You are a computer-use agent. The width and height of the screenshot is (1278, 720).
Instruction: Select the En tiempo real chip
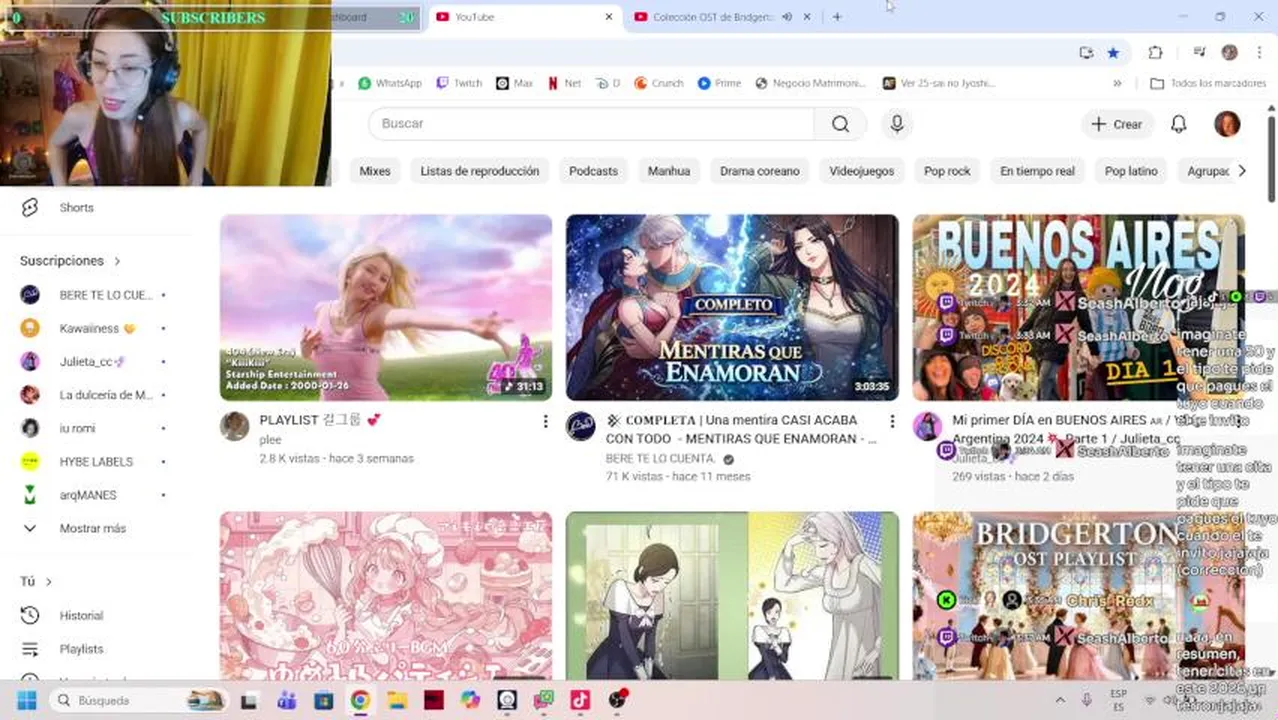1037,171
